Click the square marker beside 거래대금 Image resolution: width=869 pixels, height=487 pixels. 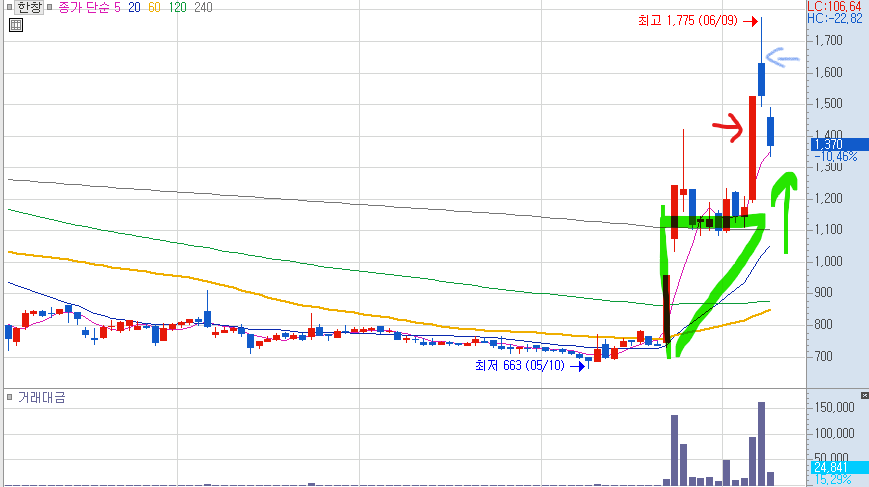click(x=9, y=397)
